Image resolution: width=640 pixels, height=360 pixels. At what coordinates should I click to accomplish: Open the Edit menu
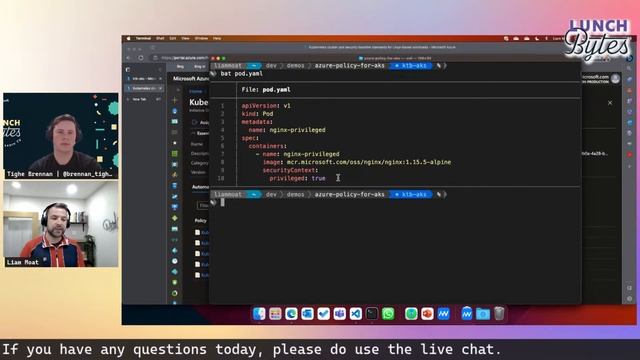173,38
